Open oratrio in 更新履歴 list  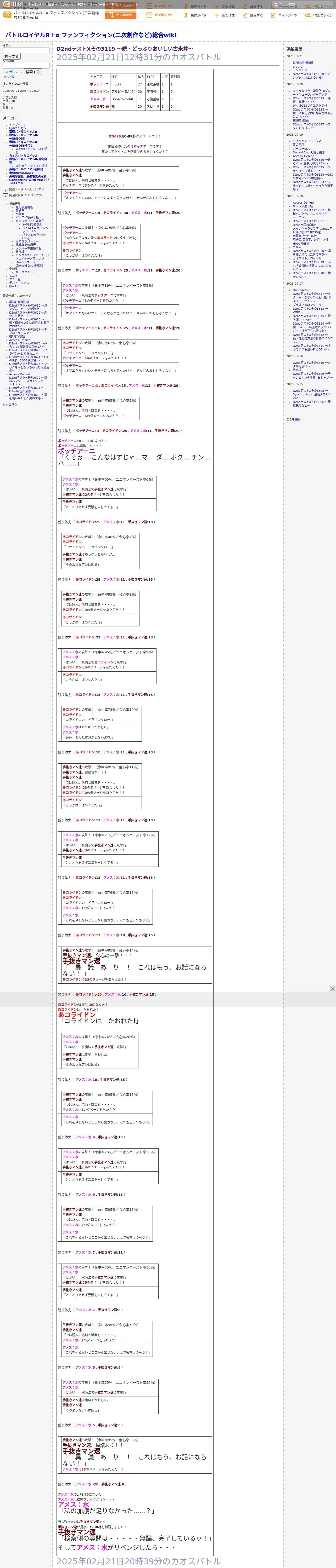(298, 66)
